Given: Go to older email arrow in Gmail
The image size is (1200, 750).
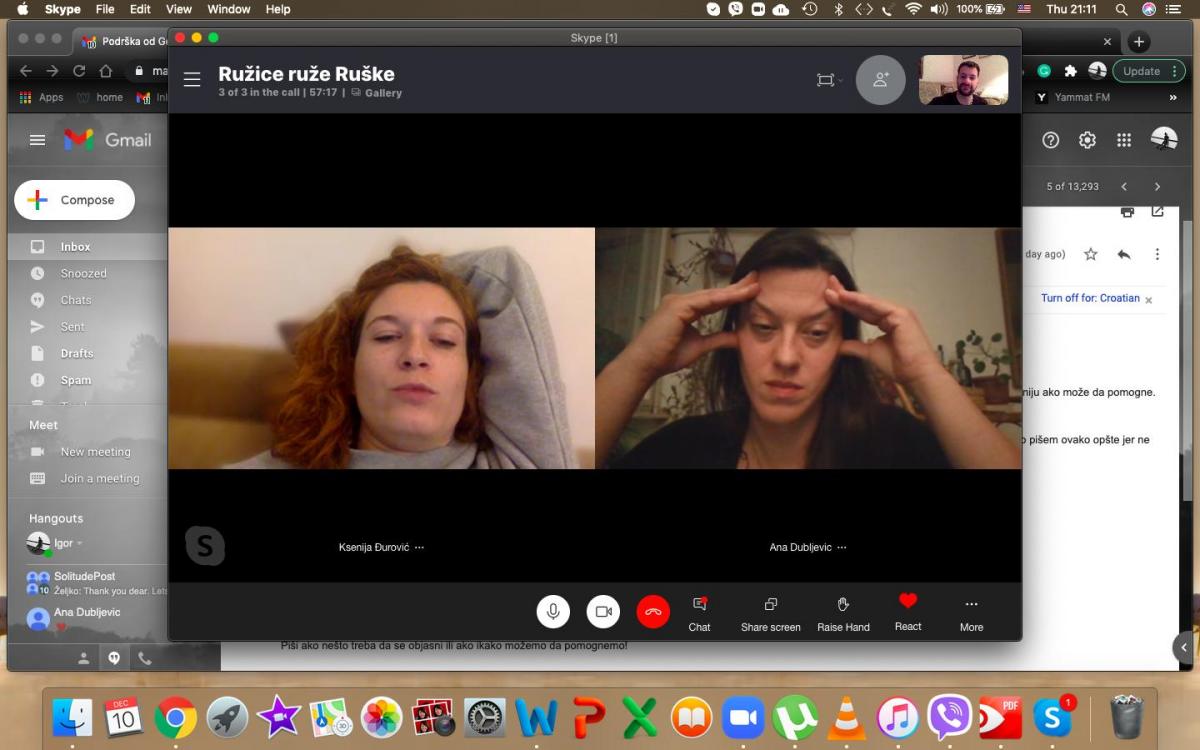Looking at the screenshot, I should pyautogui.click(x=1157, y=187).
